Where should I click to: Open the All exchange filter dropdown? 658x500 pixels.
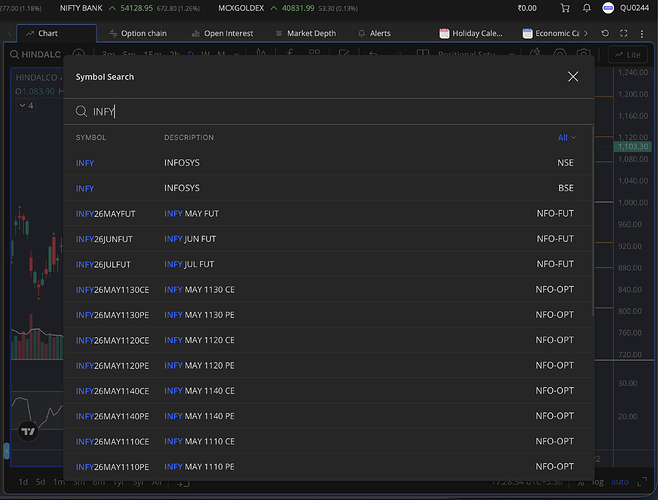pyautogui.click(x=567, y=138)
